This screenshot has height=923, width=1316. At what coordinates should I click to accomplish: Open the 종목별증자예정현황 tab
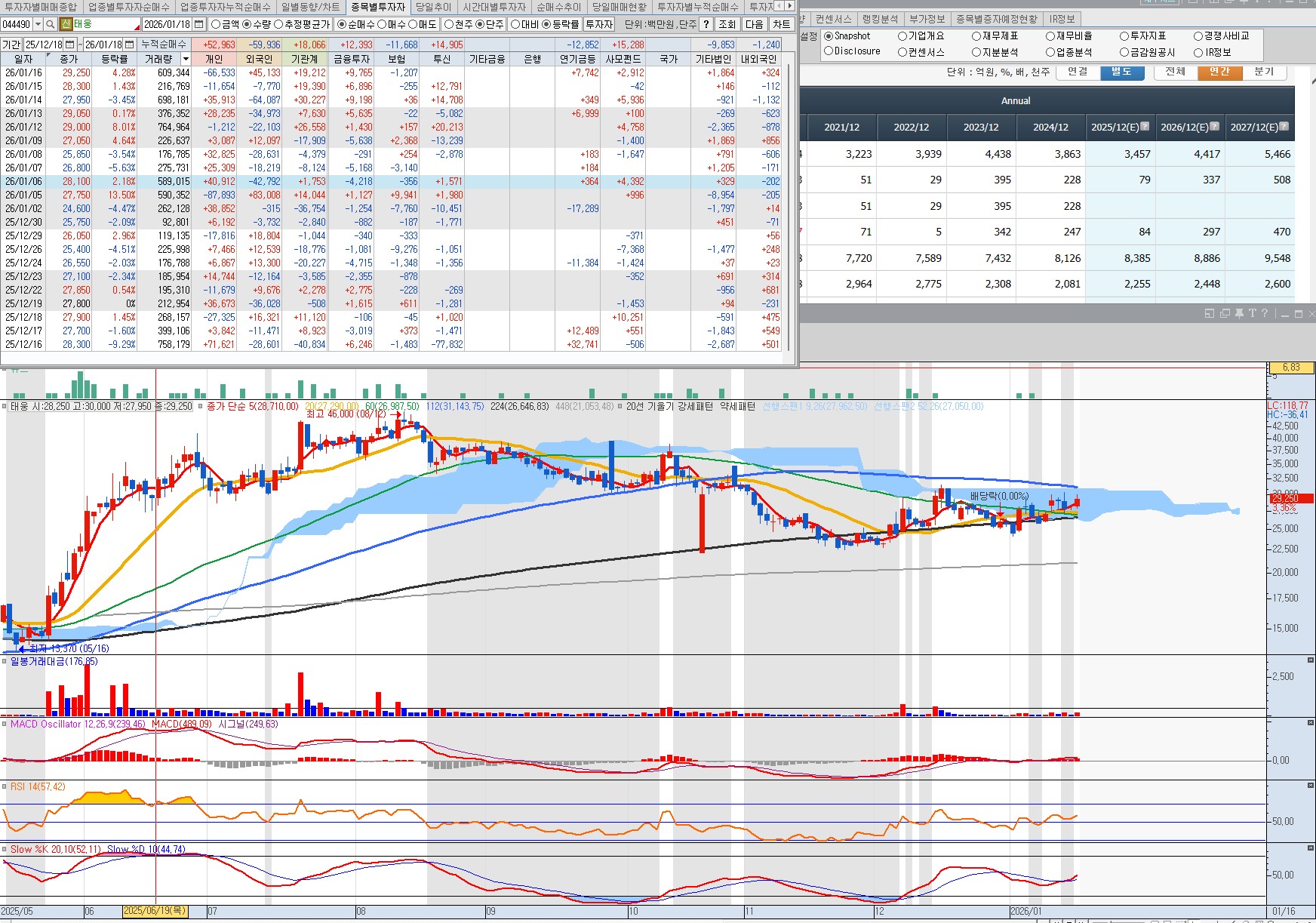point(997,19)
